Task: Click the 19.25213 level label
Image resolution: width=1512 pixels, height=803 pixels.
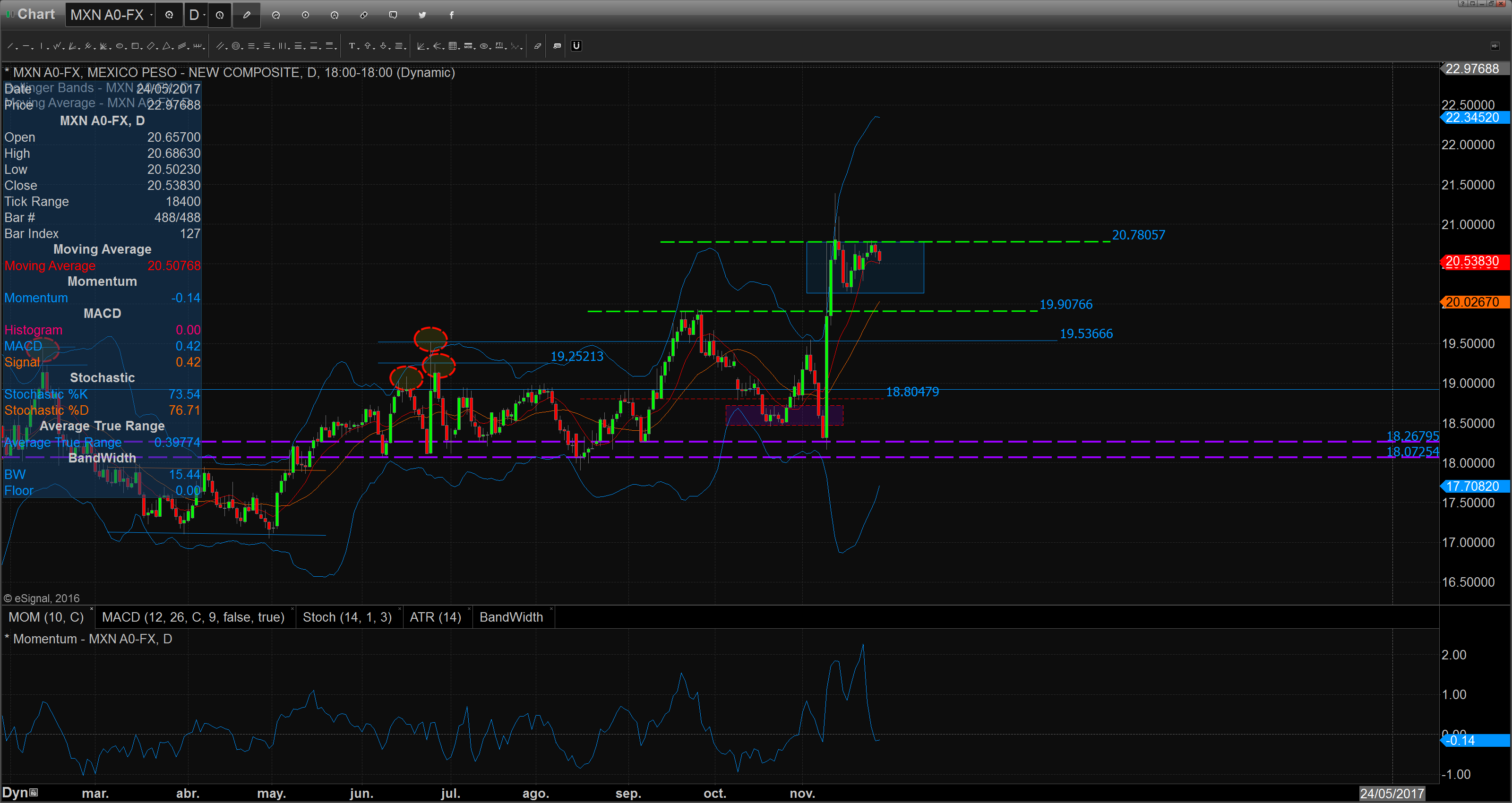Action: [576, 356]
